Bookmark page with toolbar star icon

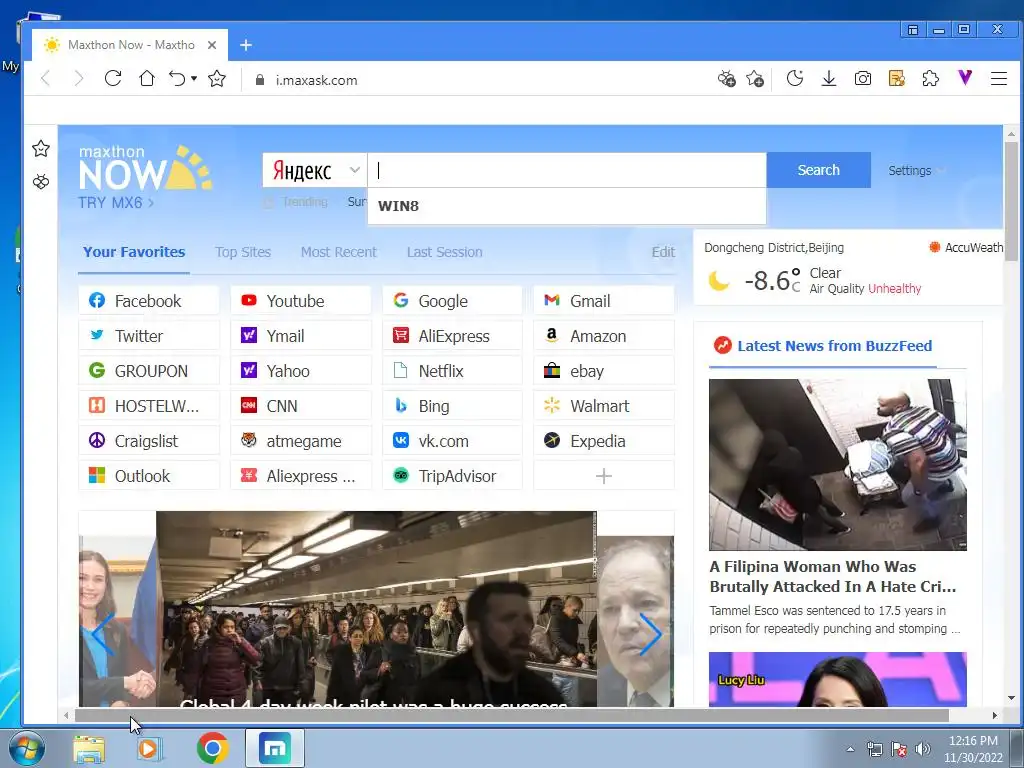(x=217, y=79)
